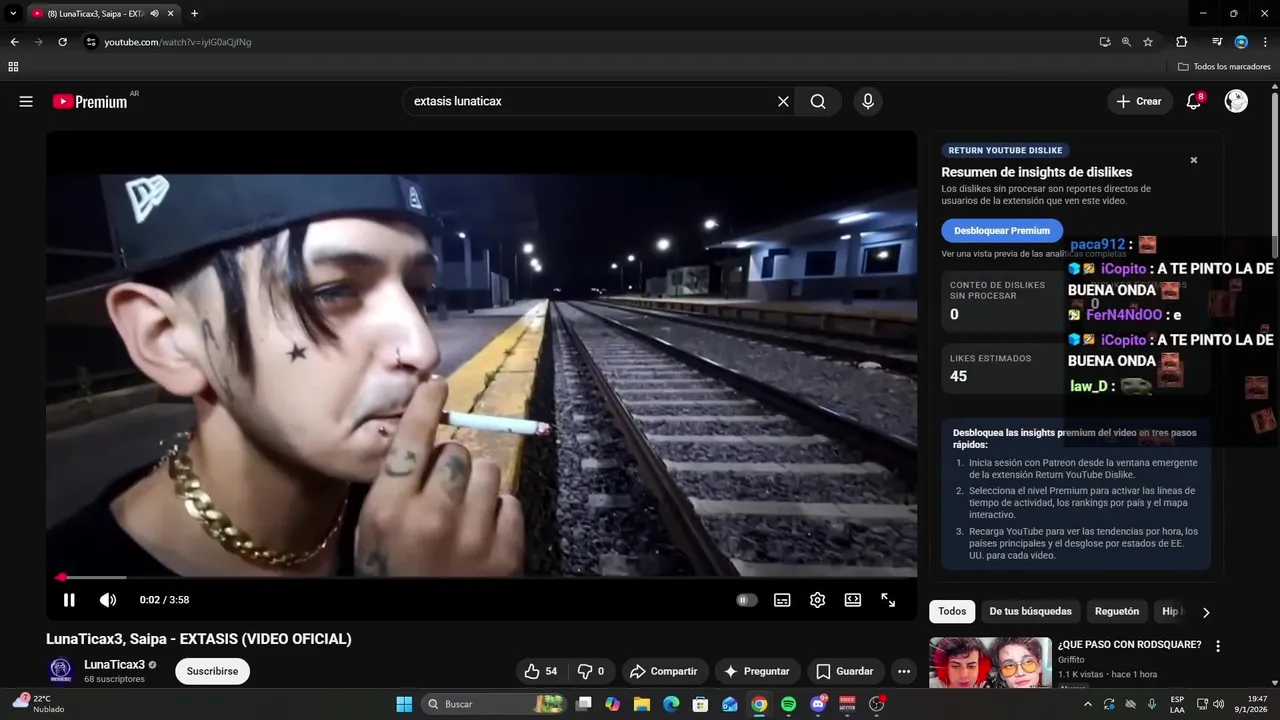Open the account avatar menu
Viewport: 1280px width, 720px height.
pyautogui.click(x=1236, y=101)
